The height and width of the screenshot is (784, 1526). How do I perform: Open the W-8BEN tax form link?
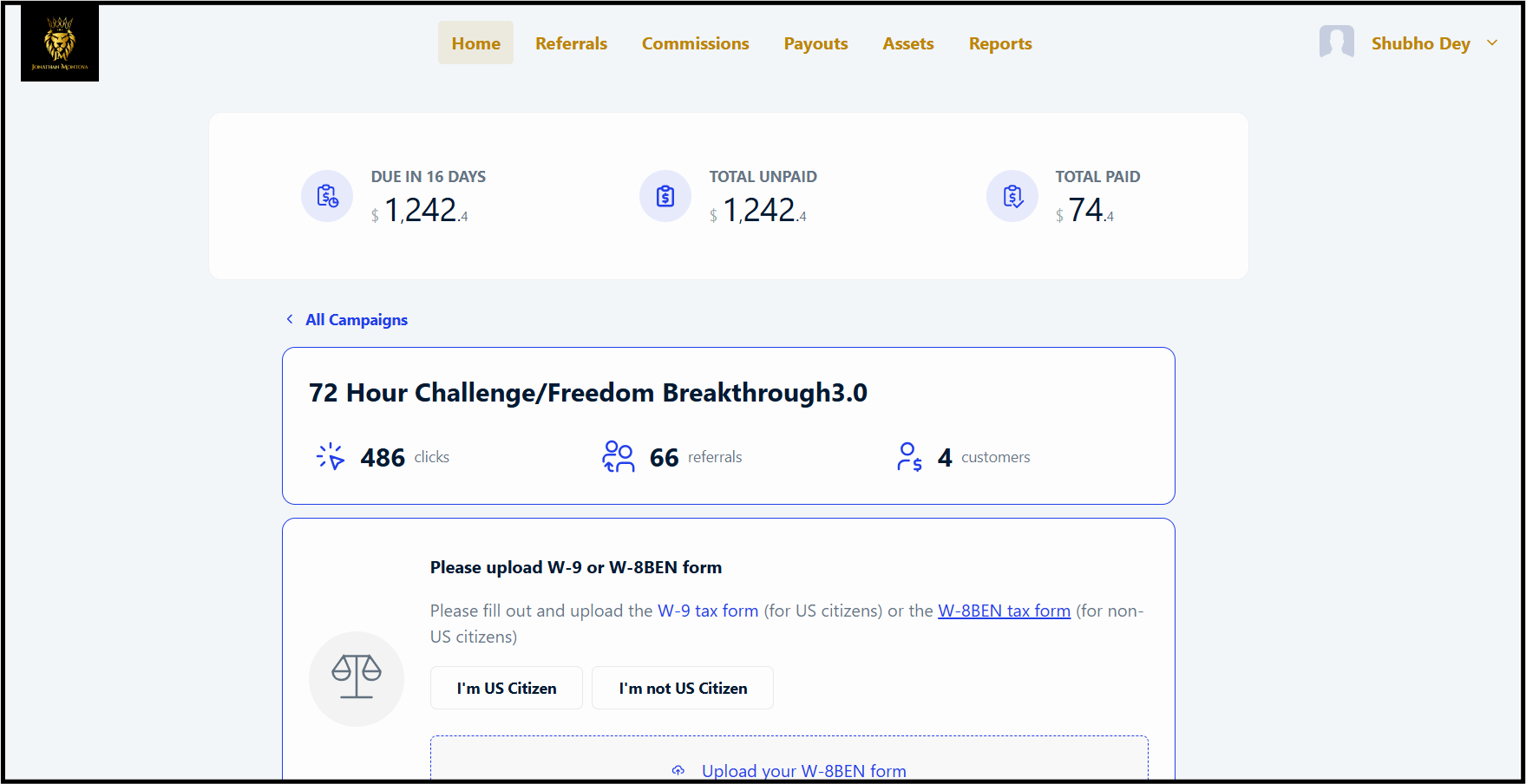(1004, 611)
